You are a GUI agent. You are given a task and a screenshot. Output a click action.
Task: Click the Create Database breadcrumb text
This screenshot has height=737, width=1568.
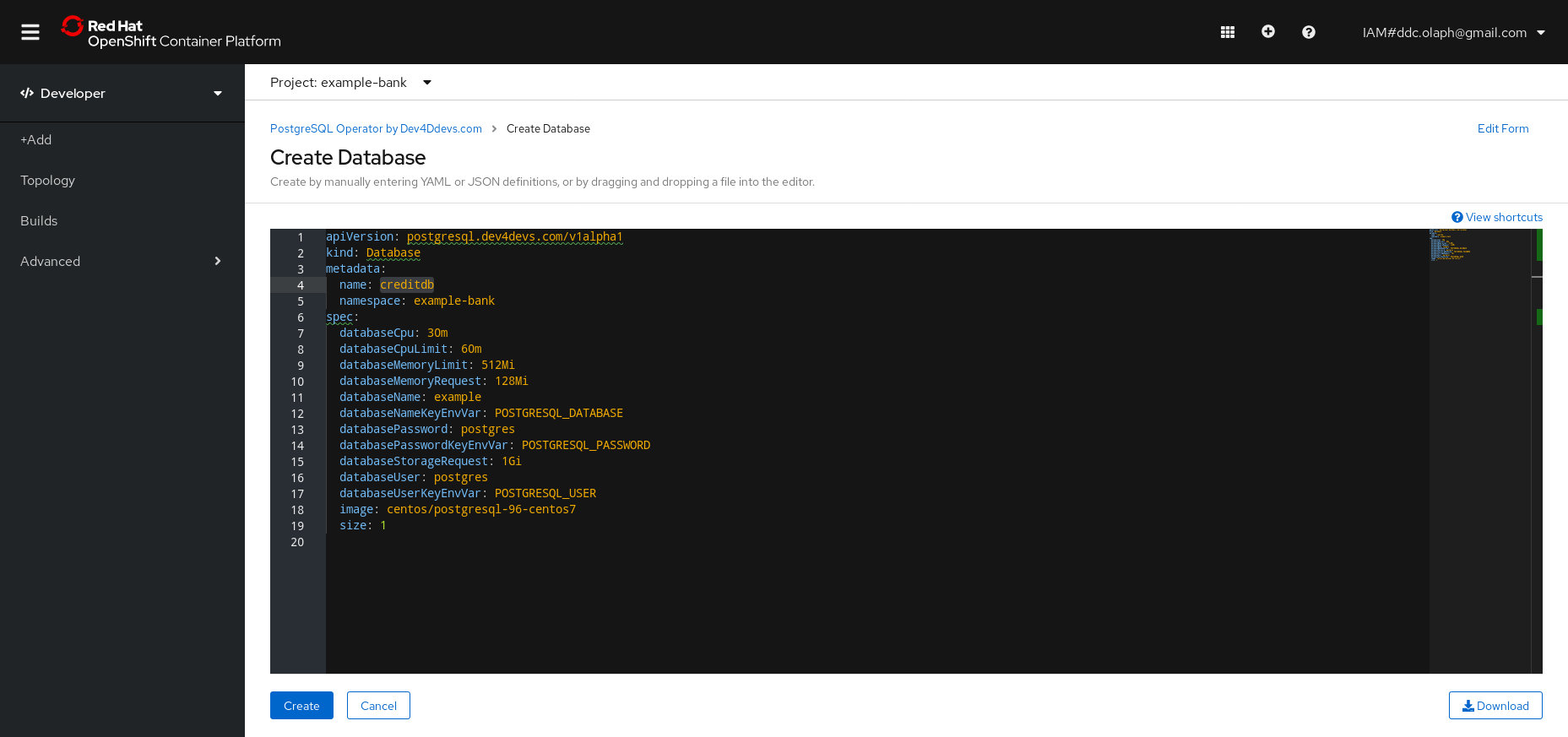click(548, 128)
